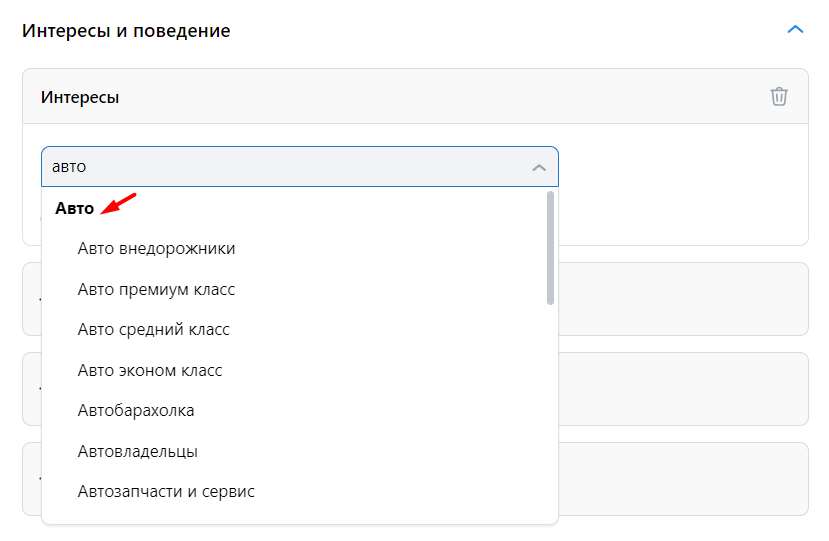Click the Интересы block header label
Image resolution: width=829 pixels, height=541 pixels.
(x=80, y=97)
